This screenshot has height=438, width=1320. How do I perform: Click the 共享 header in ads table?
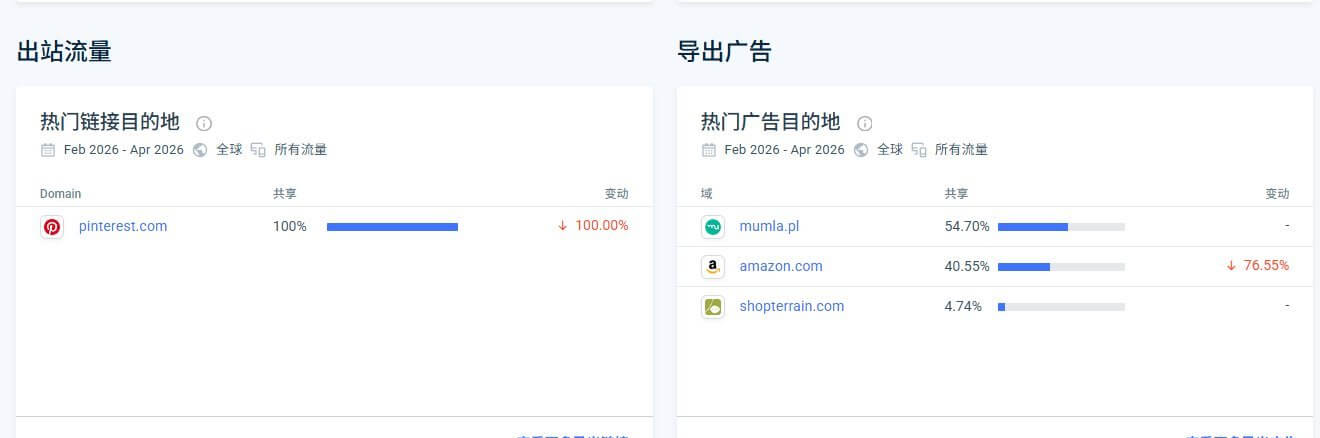956,194
